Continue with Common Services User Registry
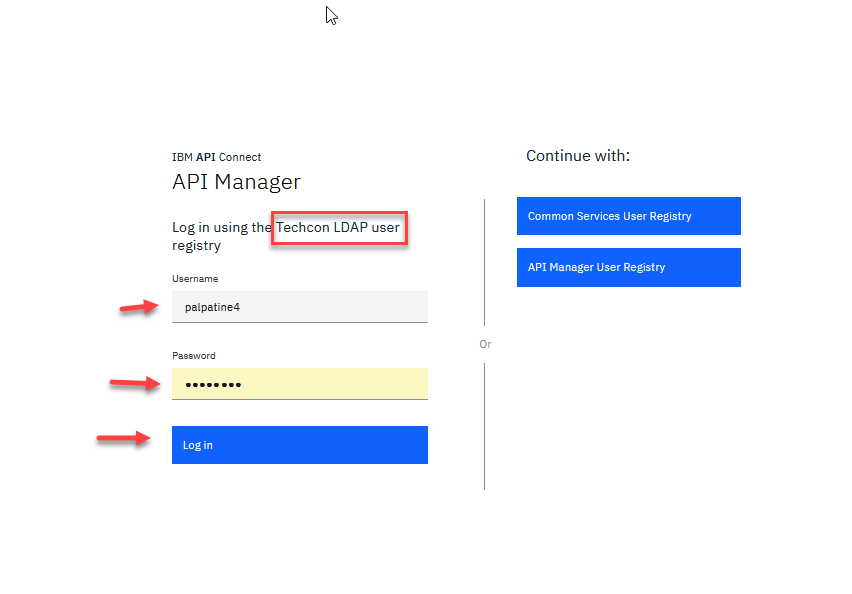Screen dimensions: 852x594 pos(628,216)
